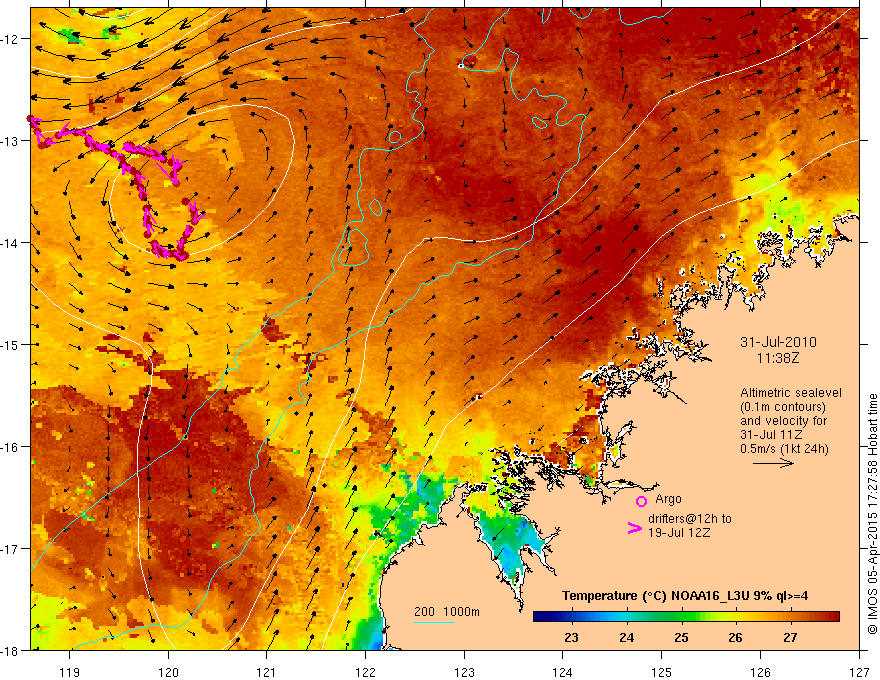Image resolution: width=880 pixels, height=680 pixels.
Task: Click the latitude axis label '-14'
Action: (x=11, y=243)
